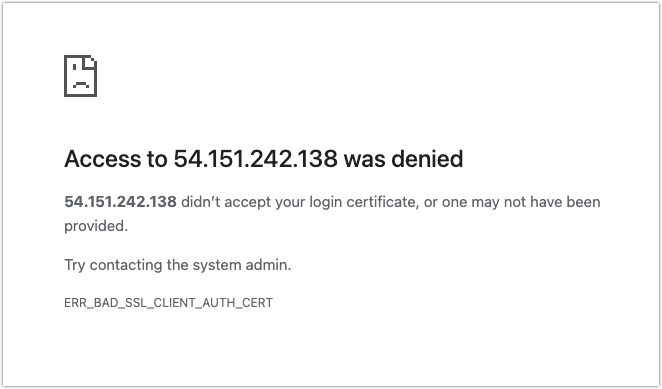This screenshot has width=662, height=389.
Task: Click the word "Access" in the heading
Action: pyautogui.click(x=103, y=159)
